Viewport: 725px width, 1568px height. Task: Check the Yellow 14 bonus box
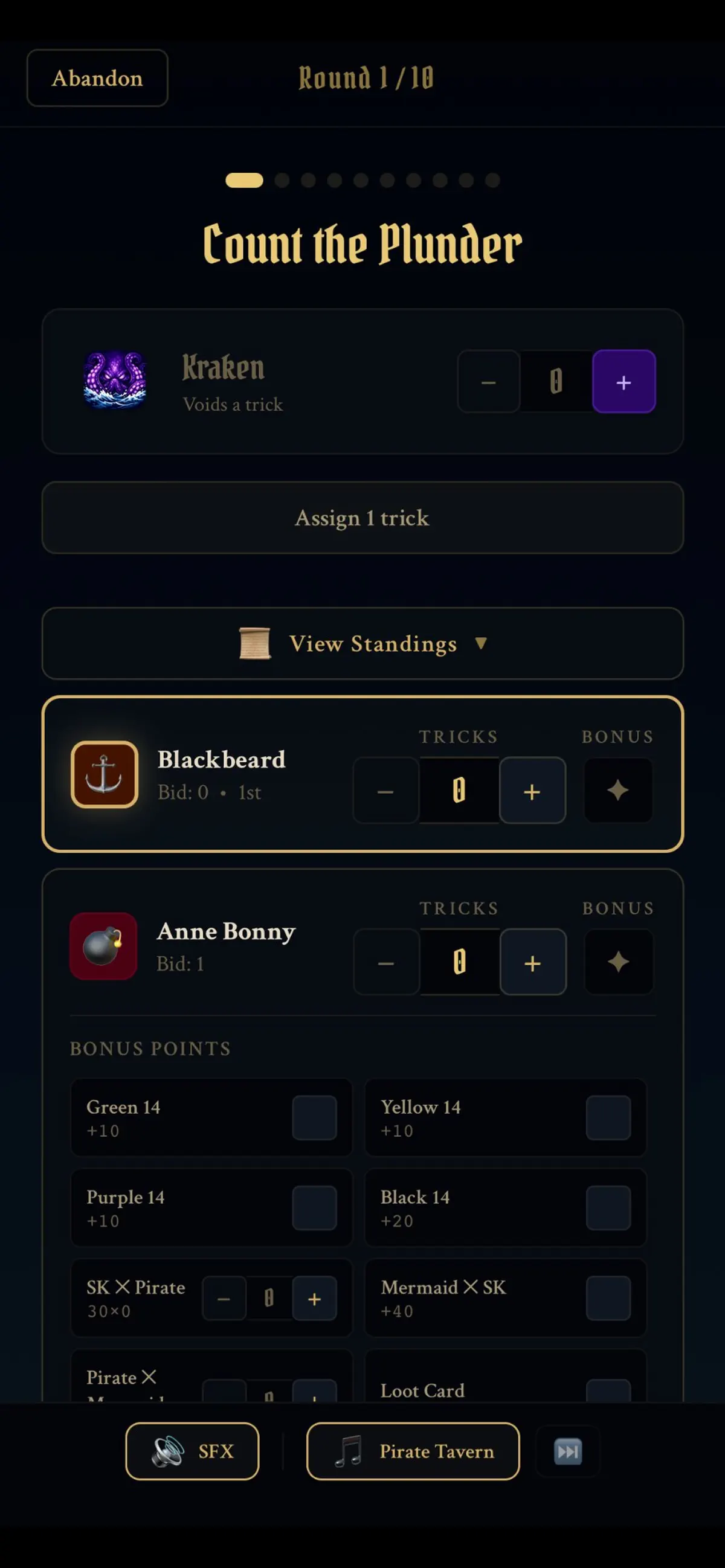pos(608,1117)
